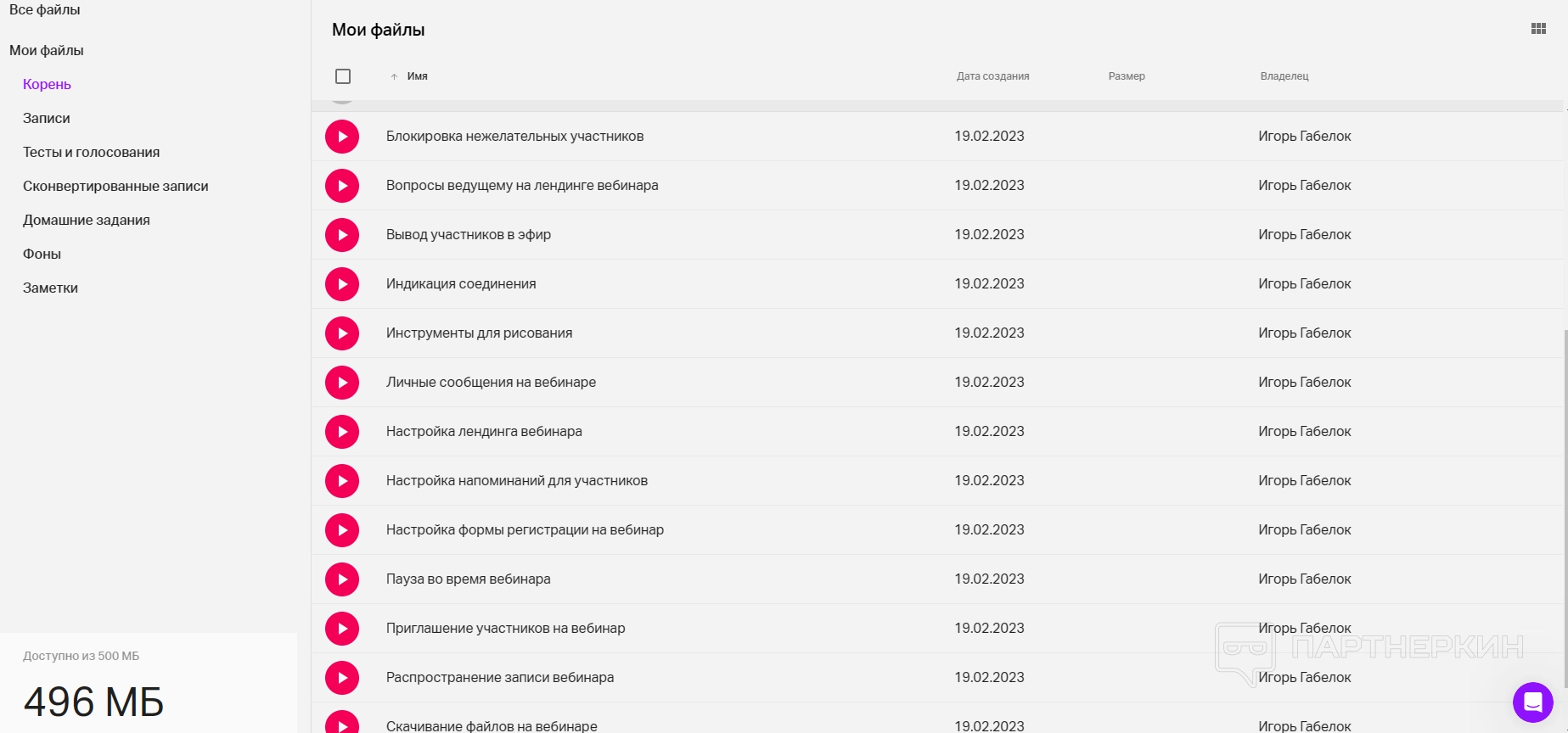This screenshot has width=1568, height=733.
Task: Open the Домашние задания folder
Action: 87,221
